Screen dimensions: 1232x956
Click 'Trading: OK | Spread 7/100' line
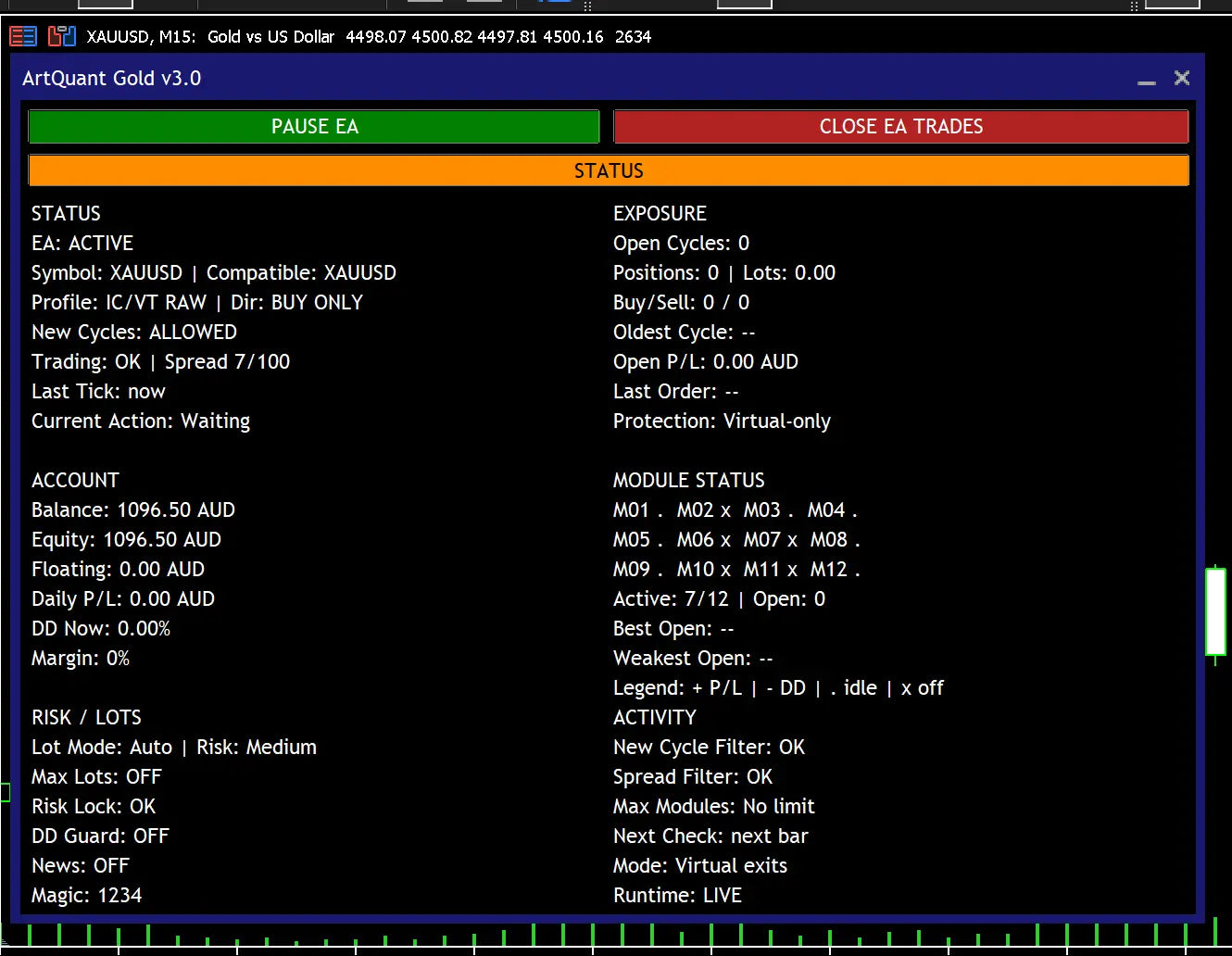[x=161, y=361]
